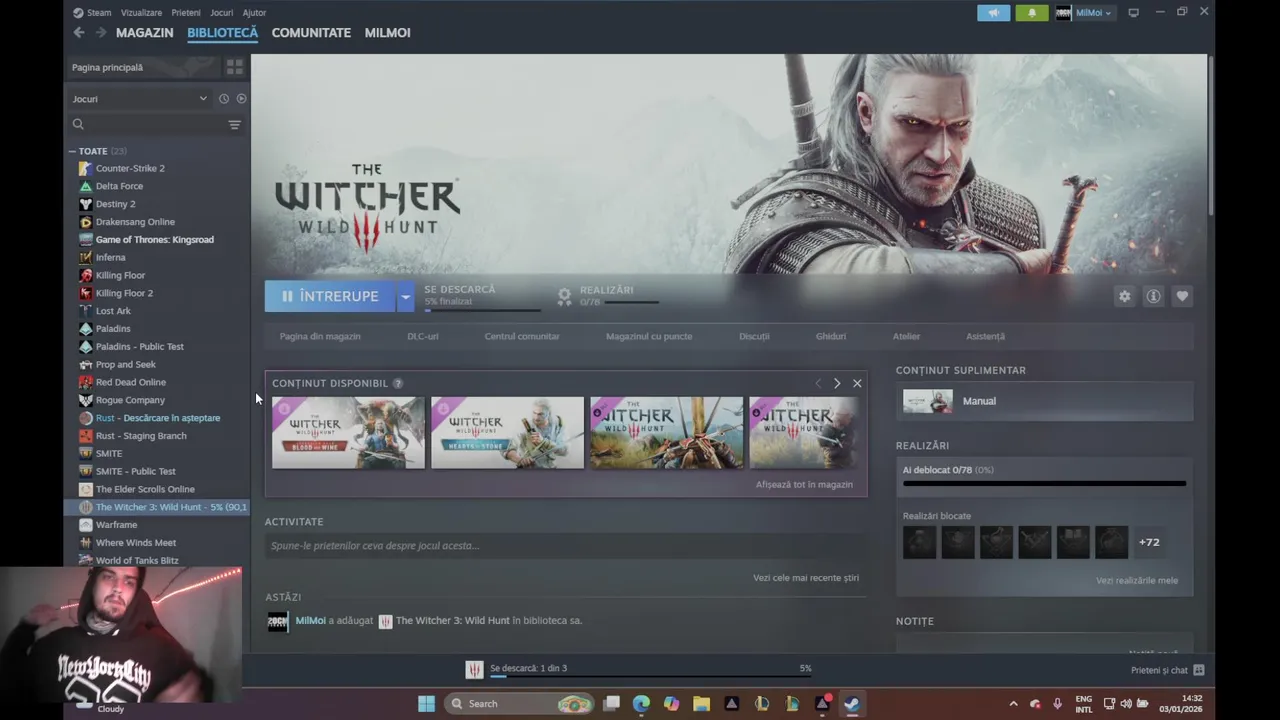The image size is (1280, 720).
Task: Click Vezi realizarile mele link
Action: [1137, 580]
